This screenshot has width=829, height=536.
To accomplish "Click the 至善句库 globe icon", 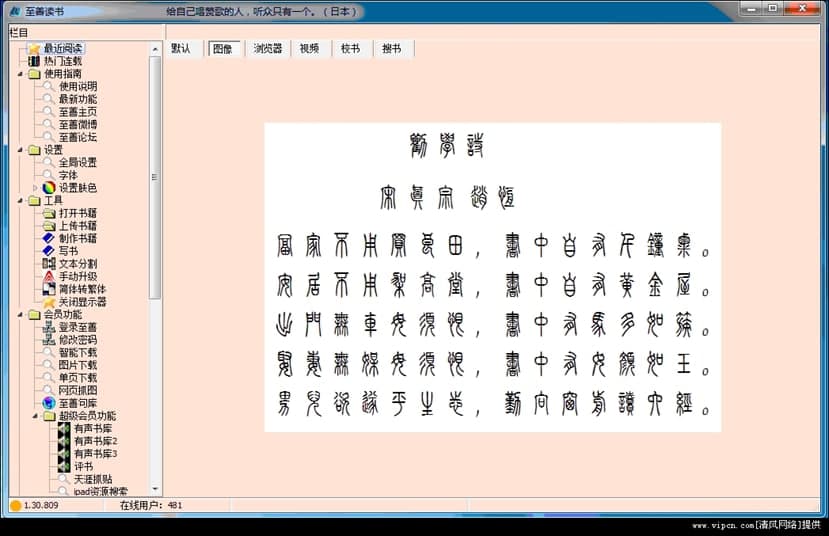I will [x=49, y=403].
